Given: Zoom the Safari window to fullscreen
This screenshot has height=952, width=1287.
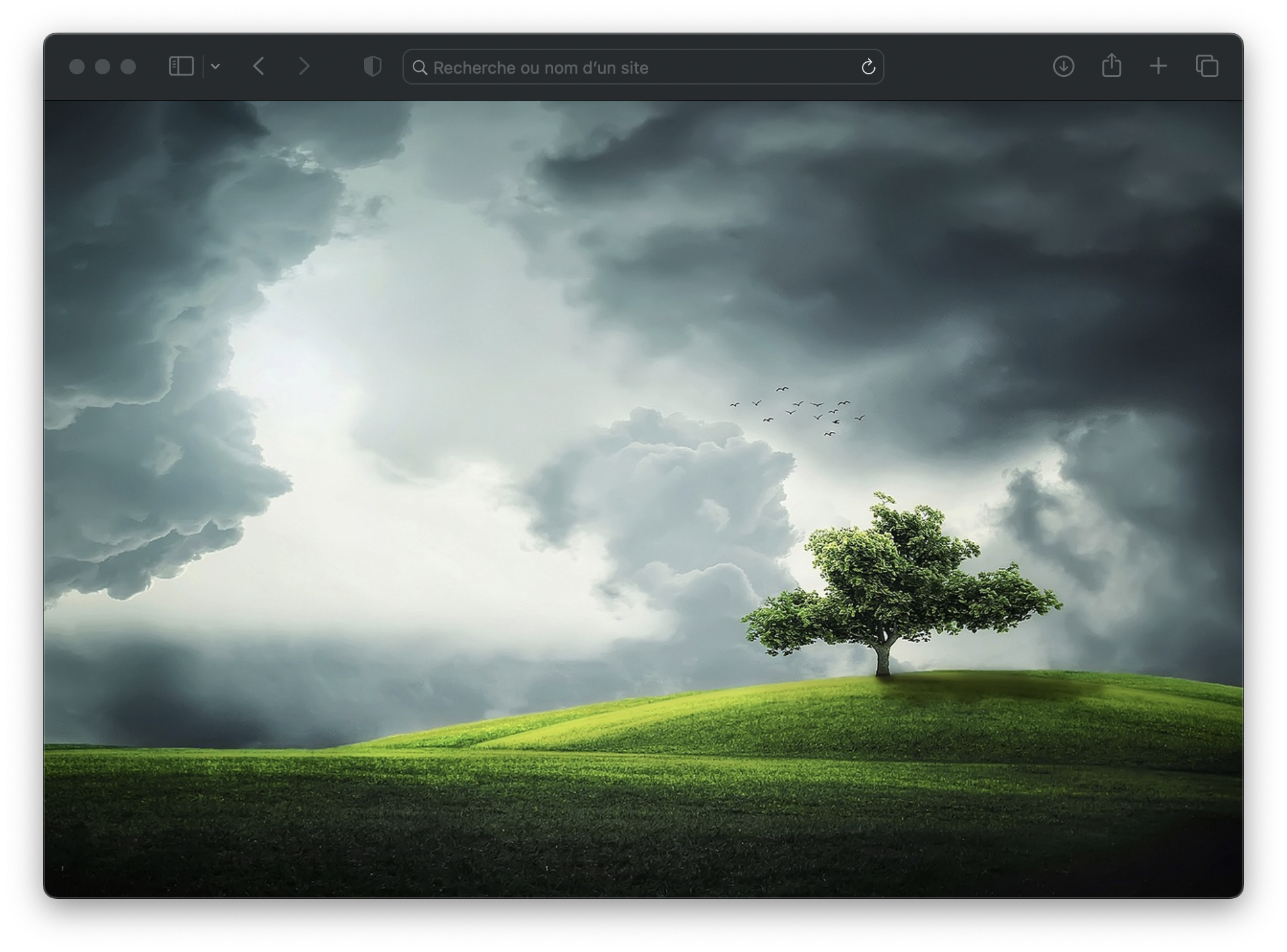Looking at the screenshot, I should point(128,67).
